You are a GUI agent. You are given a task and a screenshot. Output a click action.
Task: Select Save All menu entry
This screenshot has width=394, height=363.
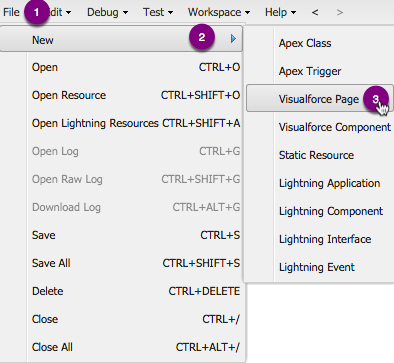136,263
